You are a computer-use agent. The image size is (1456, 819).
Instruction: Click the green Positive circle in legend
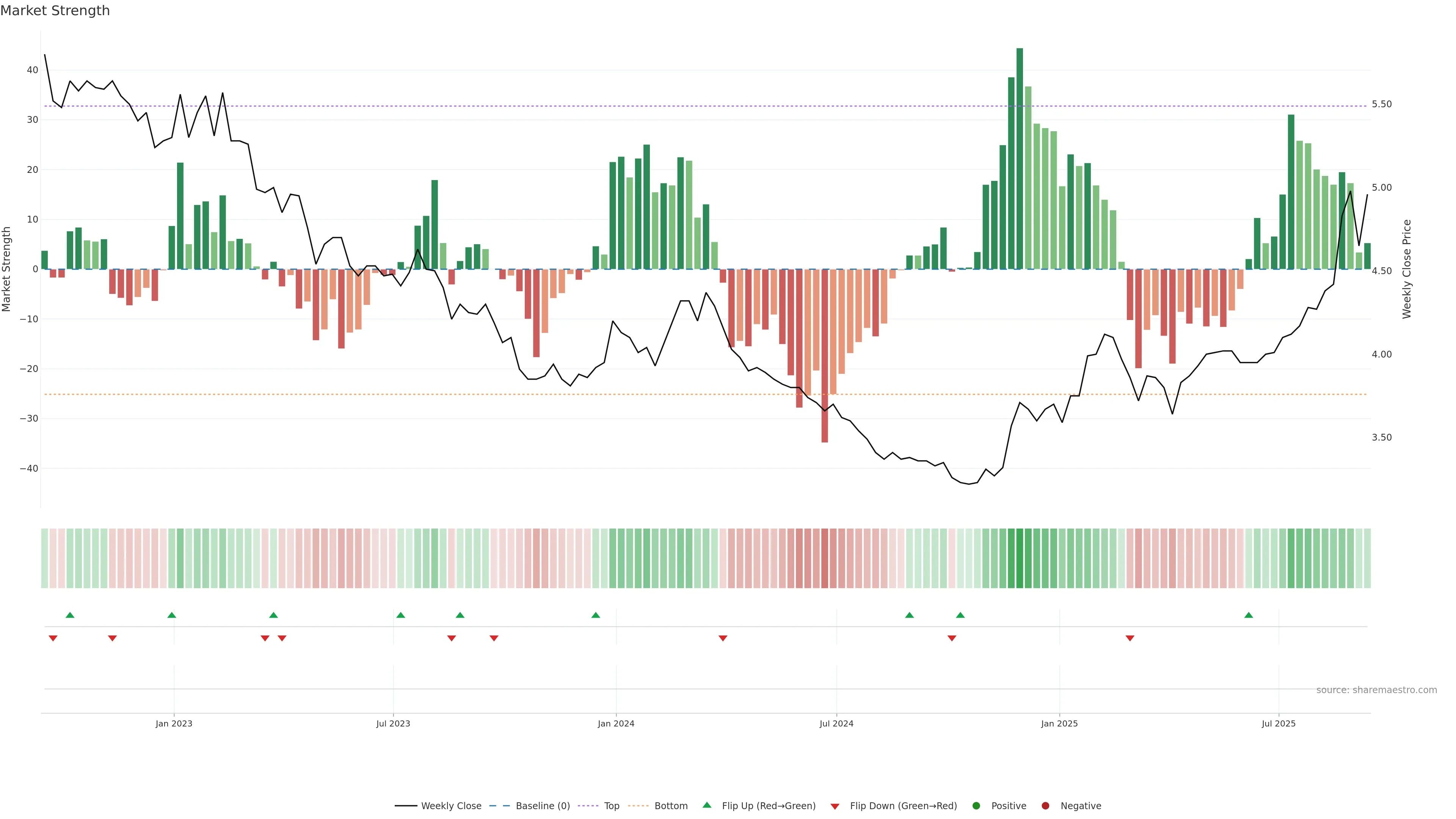(976, 806)
